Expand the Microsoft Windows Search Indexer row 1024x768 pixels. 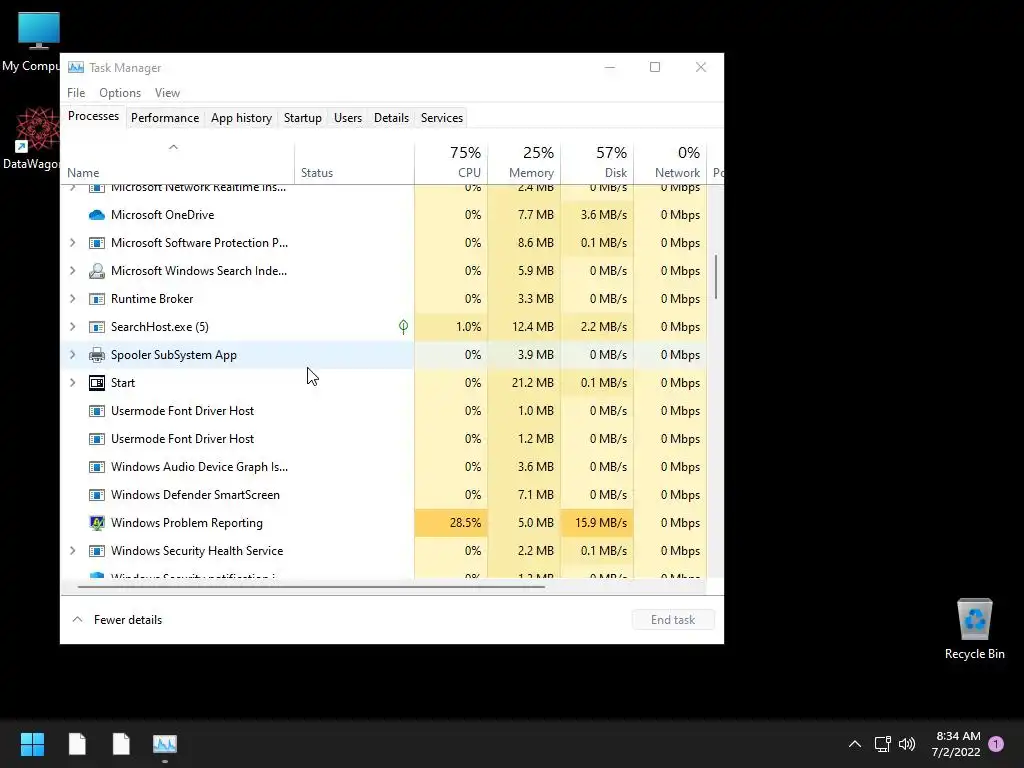72,271
